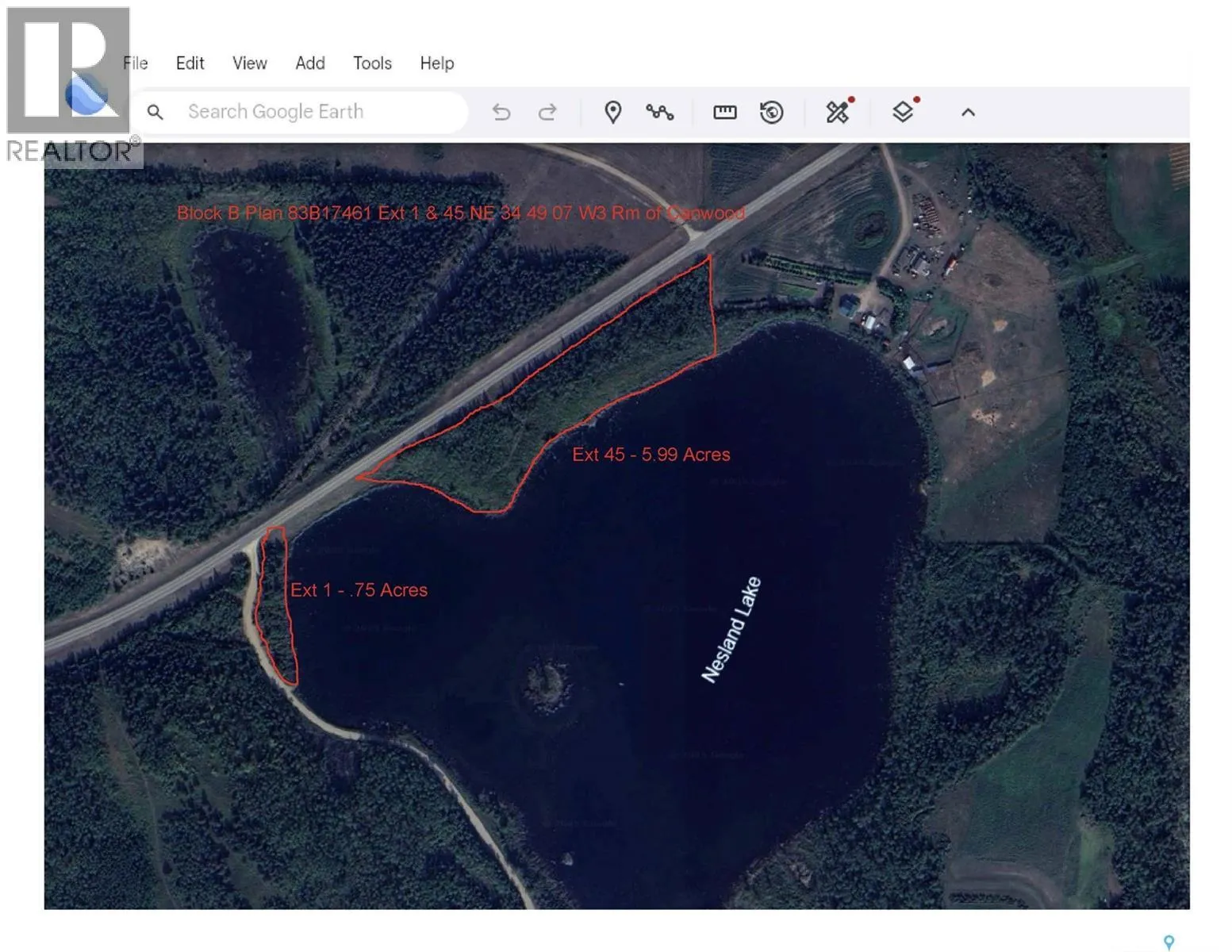This screenshot has height=952, width=1232.
Task: Select the Draw path tool
Action: tap(661, 112)
